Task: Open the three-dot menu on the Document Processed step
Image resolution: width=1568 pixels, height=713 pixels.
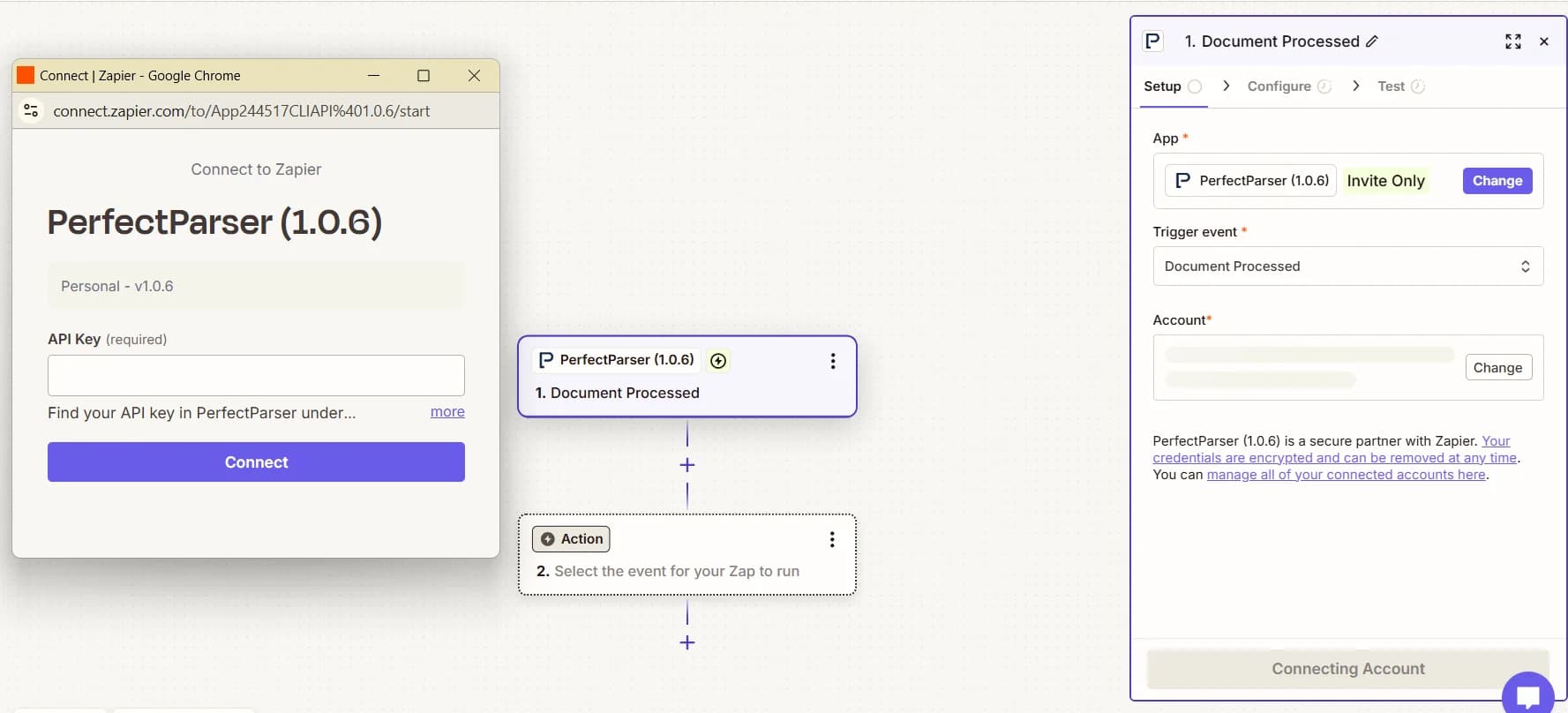Action: point(832,361)
